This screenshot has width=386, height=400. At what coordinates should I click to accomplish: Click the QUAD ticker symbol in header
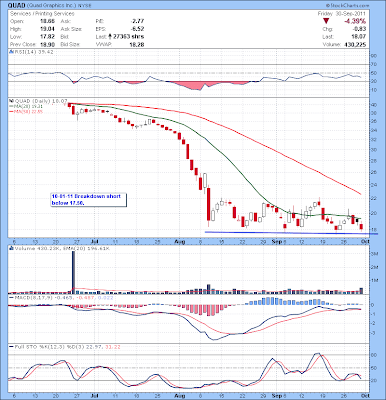[16, 5]
